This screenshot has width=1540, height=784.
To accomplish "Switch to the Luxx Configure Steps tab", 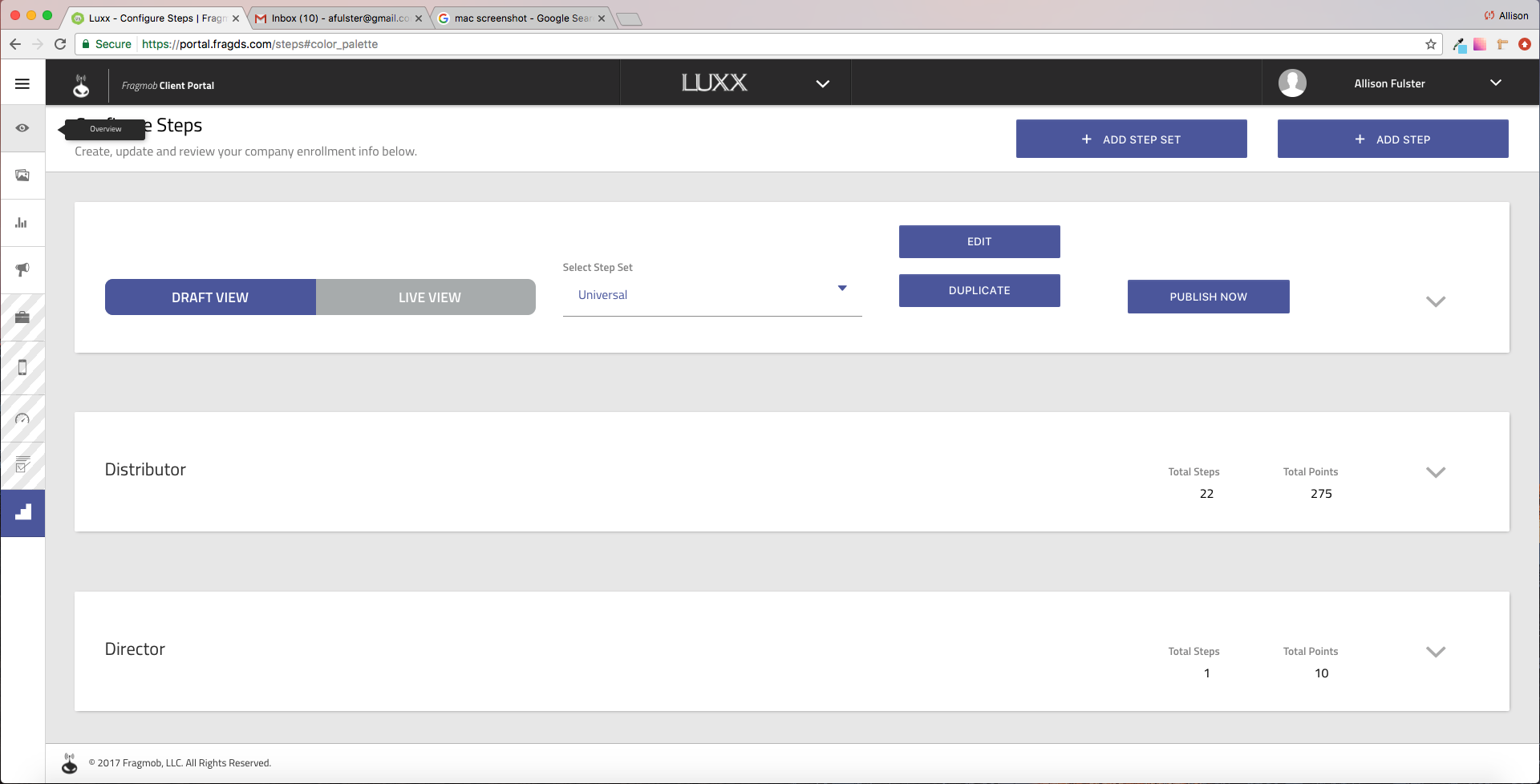I will [x=157, y=18].
